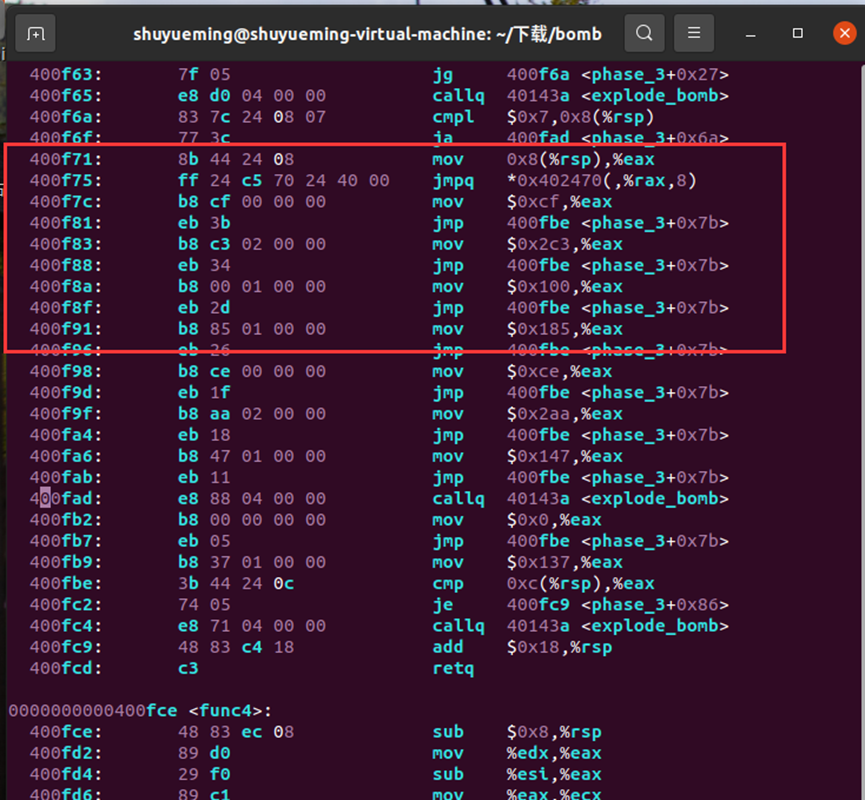Viewport: 865px width, 800px height.
Task: Maximize the terminal window
Action: (797, 33)
